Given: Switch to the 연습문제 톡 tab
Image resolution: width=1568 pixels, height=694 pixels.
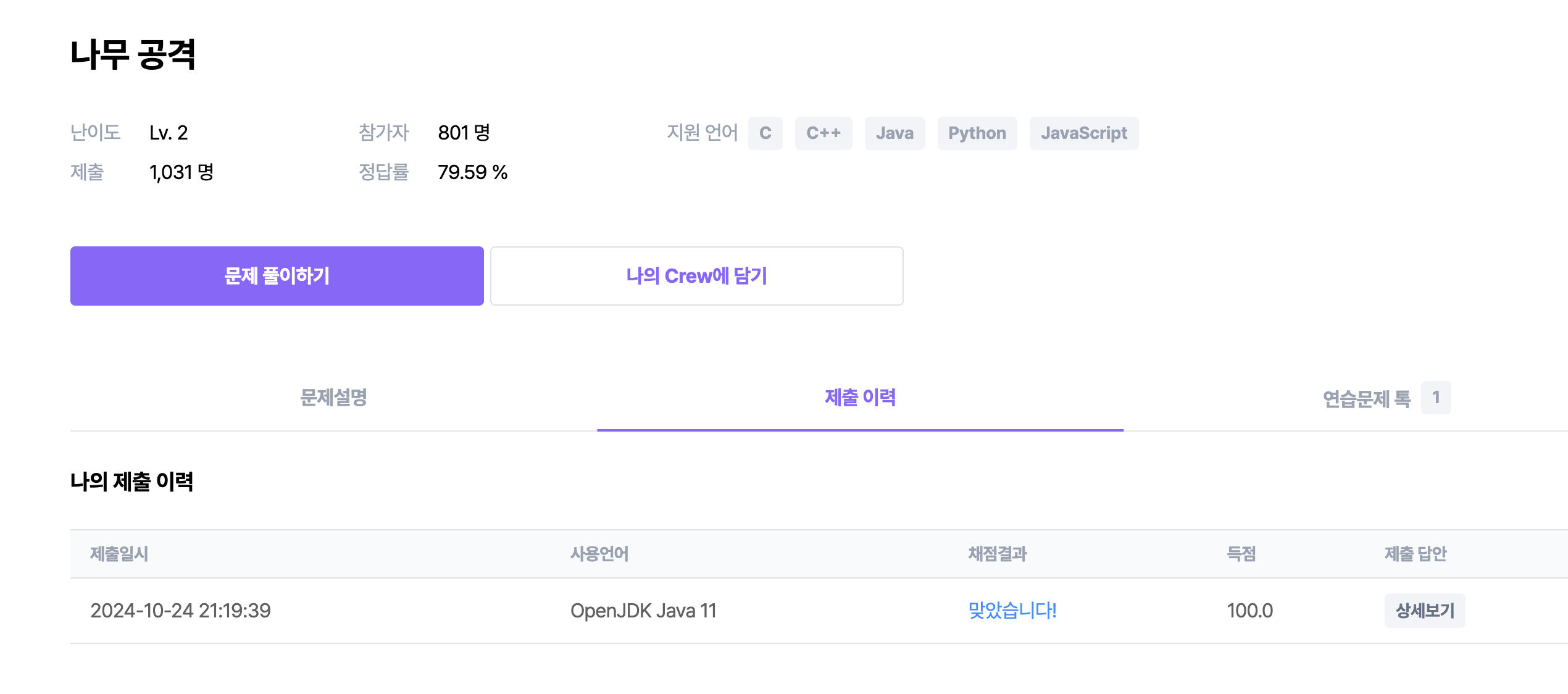Looking at the screenshot, I should [x=1366, y=399].
